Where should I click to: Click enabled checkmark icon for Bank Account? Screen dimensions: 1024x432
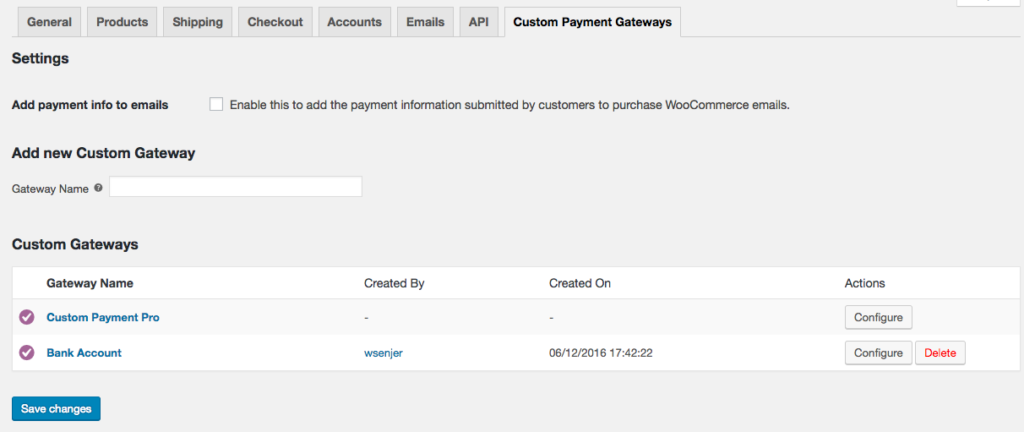pyautogui.click(x=26, y=353)
